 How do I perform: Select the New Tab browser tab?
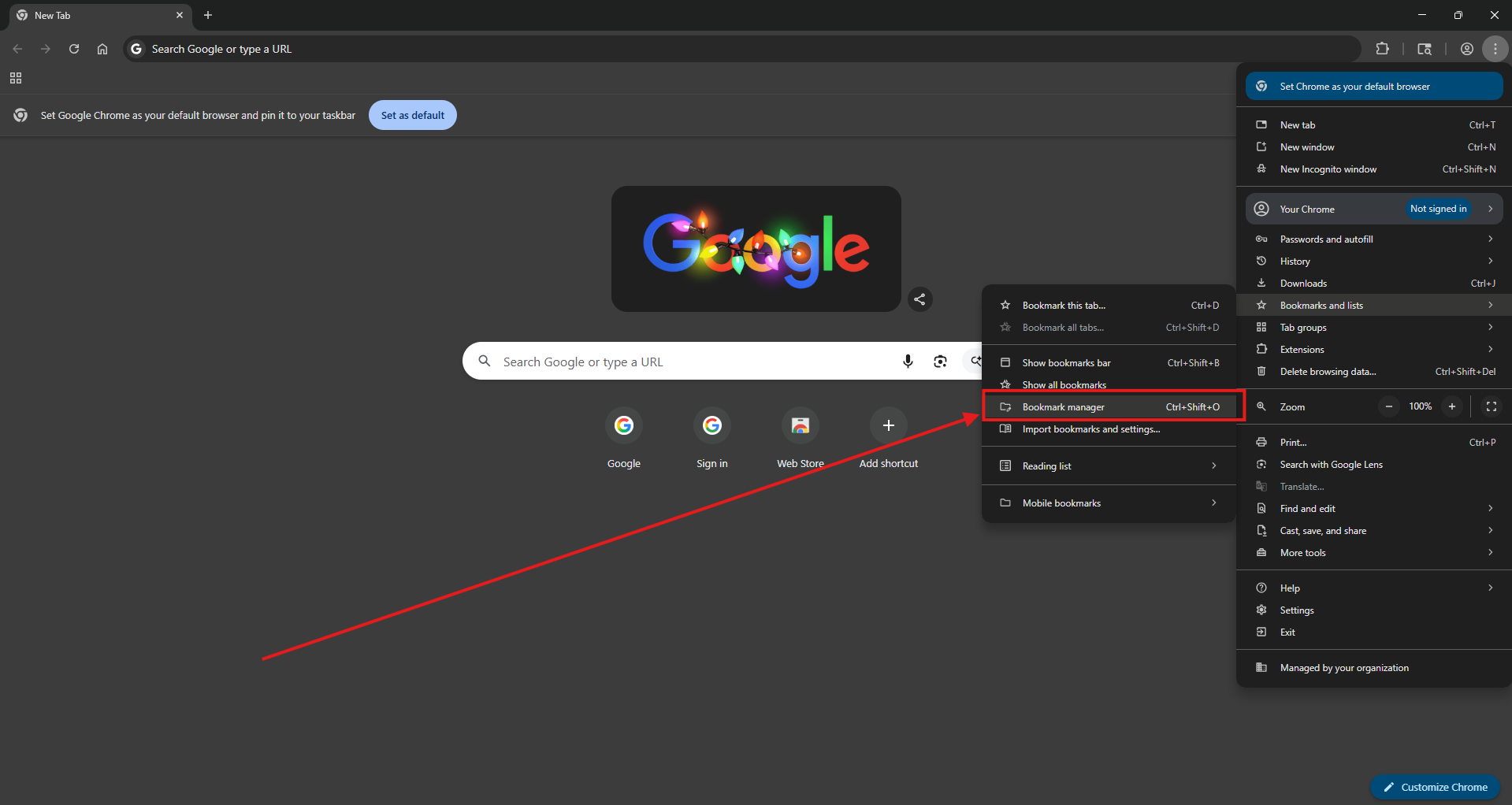[x=101, y=15]
